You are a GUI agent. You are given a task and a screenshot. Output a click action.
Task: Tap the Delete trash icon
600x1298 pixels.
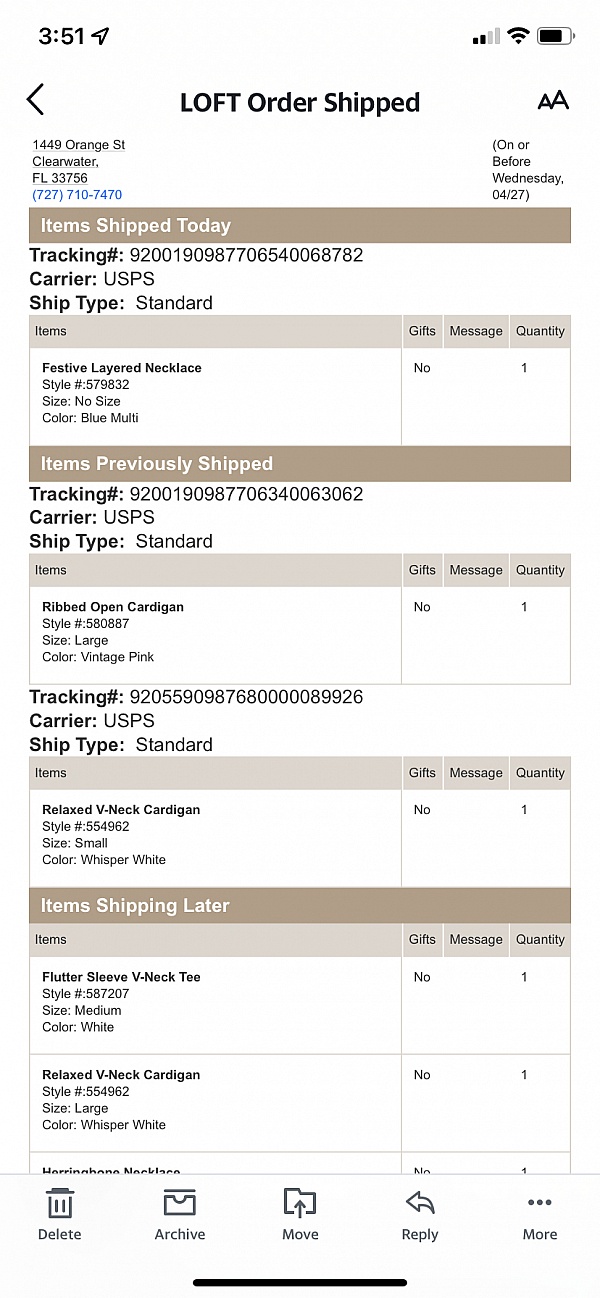coord(60,1215)
